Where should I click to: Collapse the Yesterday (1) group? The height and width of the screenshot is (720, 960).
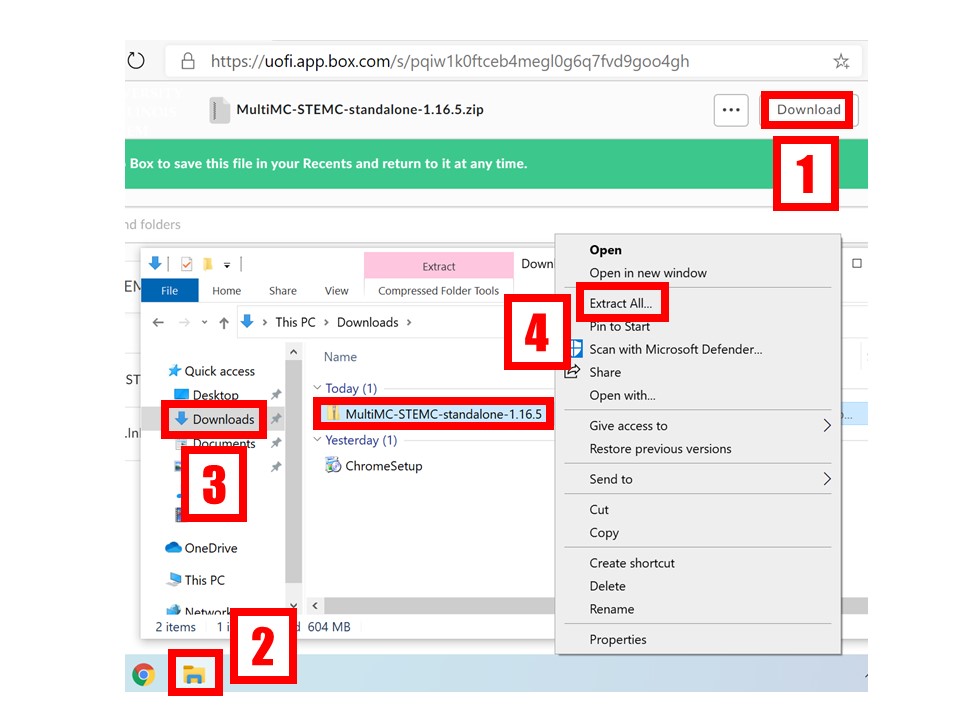317,440
